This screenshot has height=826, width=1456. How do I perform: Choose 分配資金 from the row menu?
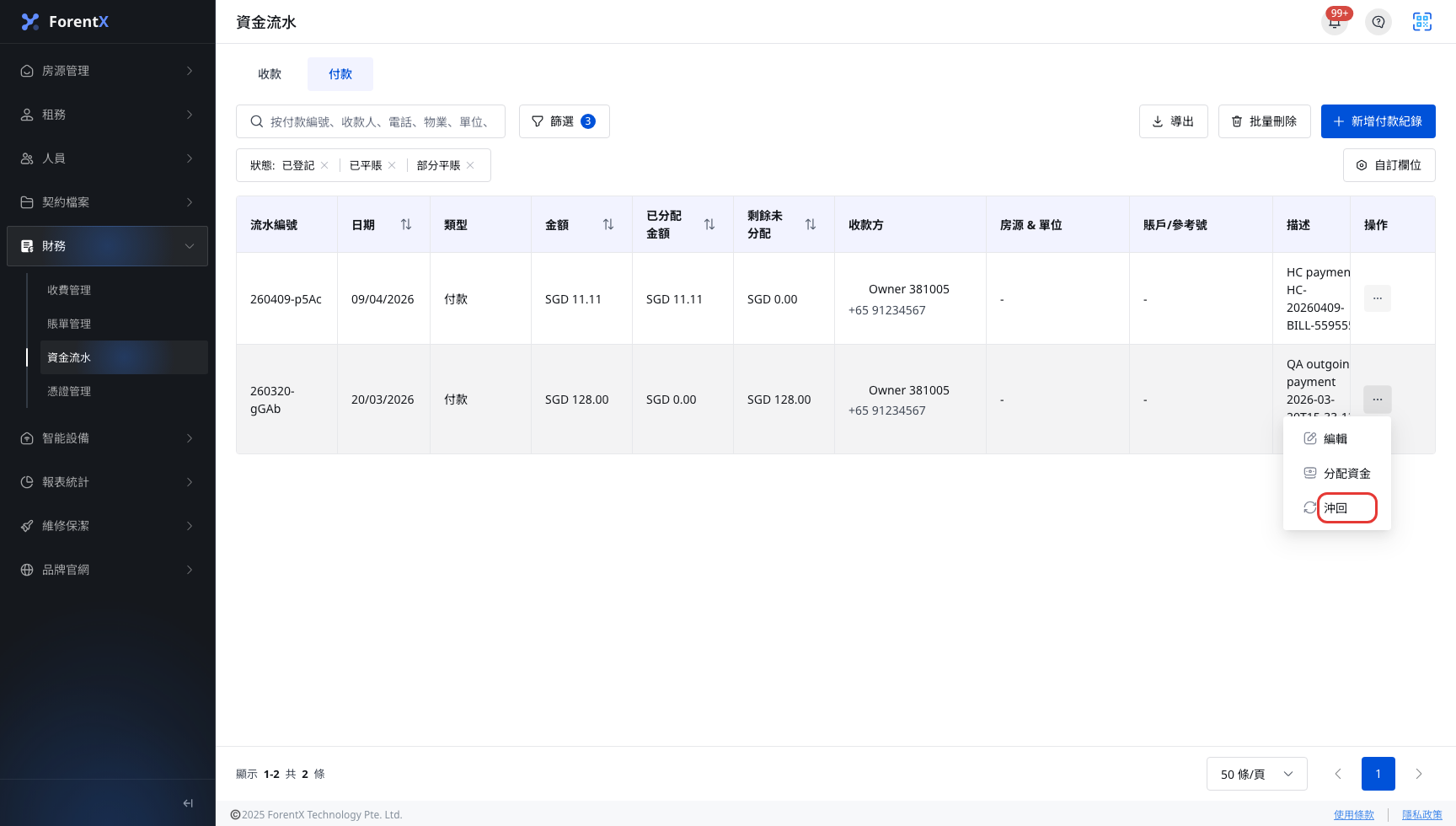coord(1337,473)
